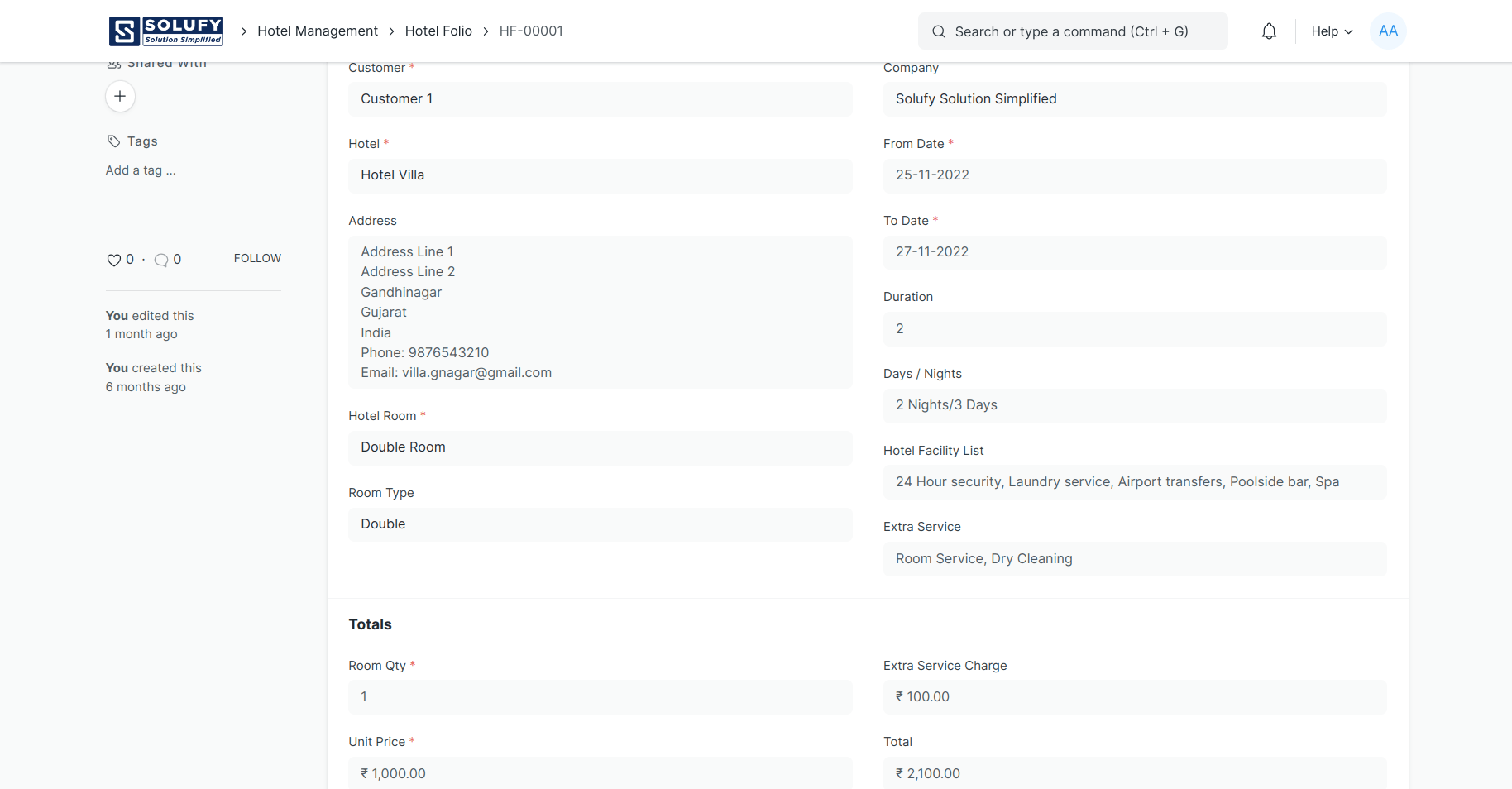Click Phone: 9876543210 text
This screenshot has width=1512, height=789.
424,352
